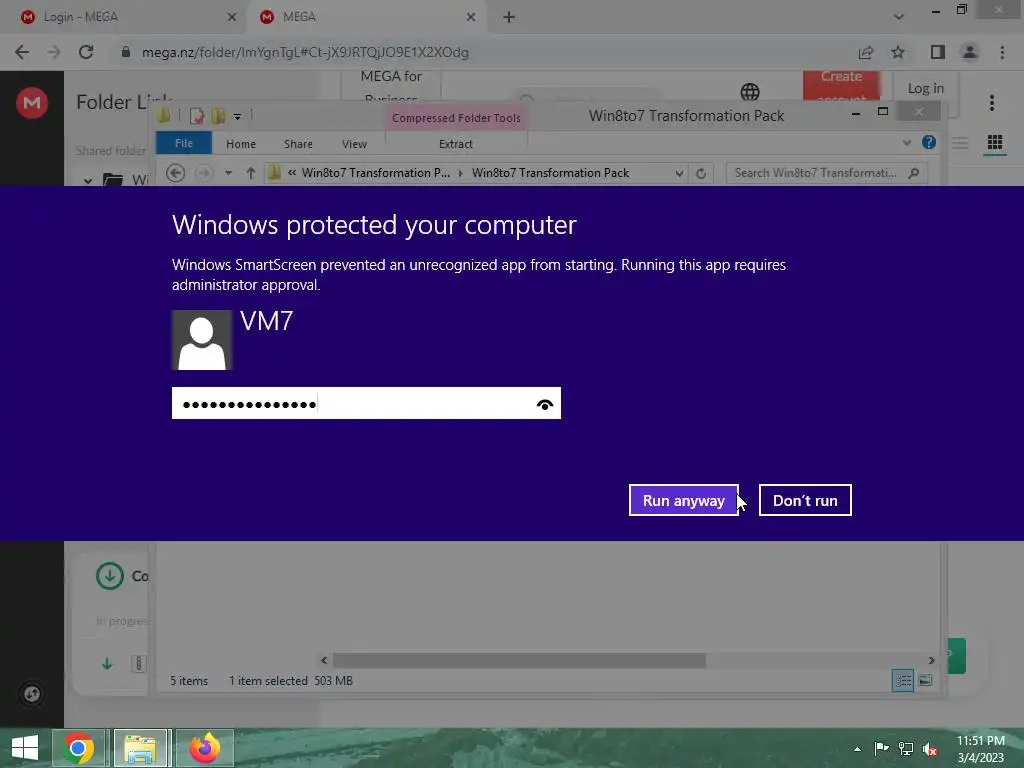This screenshot has width=1024, height=768.
Task: Reveal password with the eye icon
Action: pyautogui.click(x=545, y=405)
